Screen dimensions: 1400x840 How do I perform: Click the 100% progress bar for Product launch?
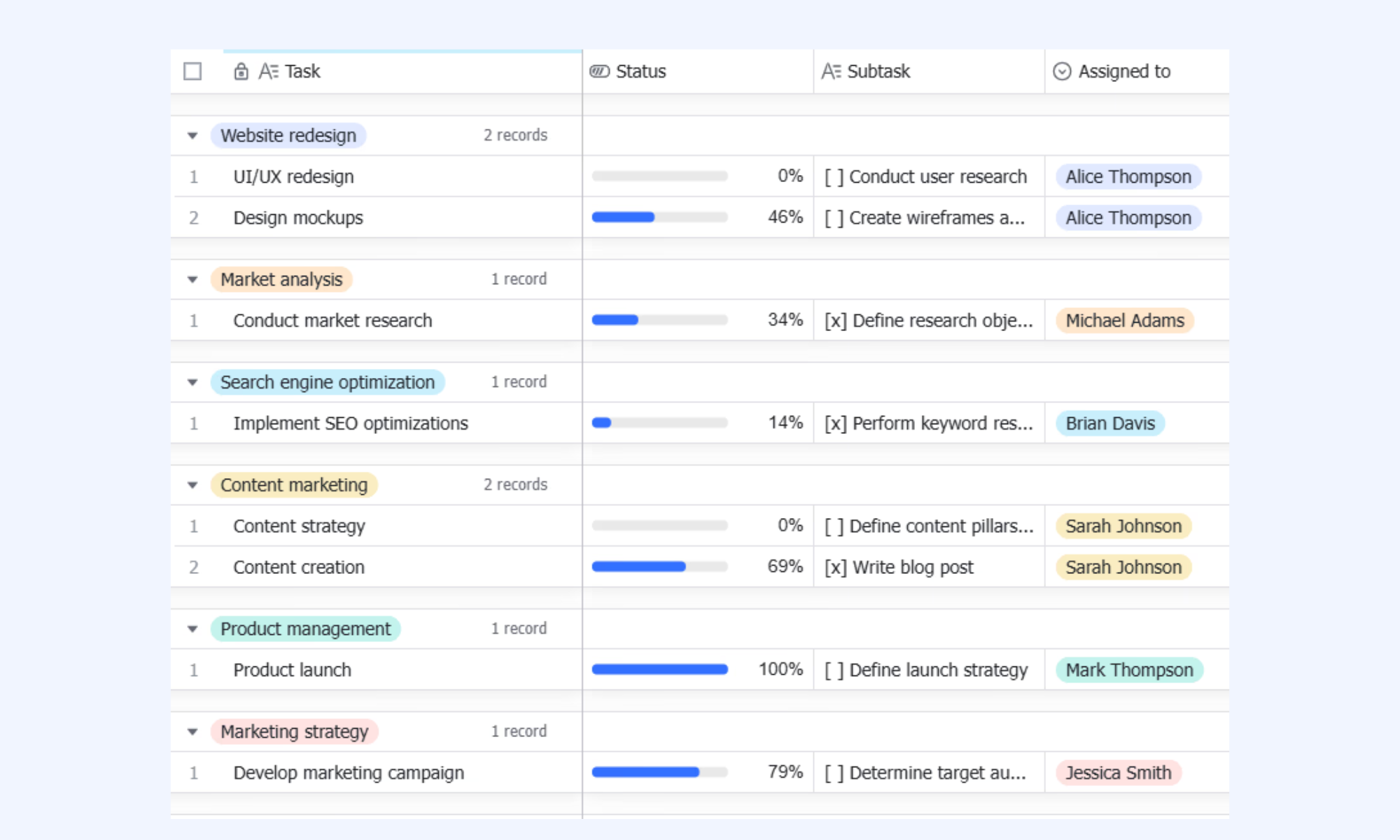pyautogui.click(x=659, y=669)
